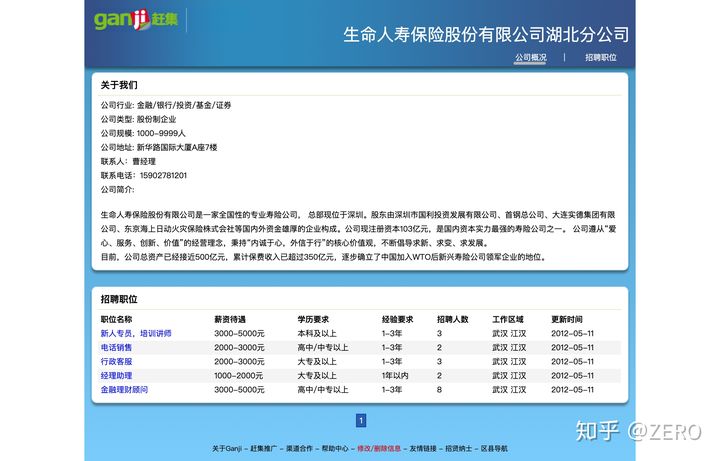Click industry 金融/银行/投资/基金/证券
Image resolution: width=720 pixels, height=461 pixels.
[184, 105]
